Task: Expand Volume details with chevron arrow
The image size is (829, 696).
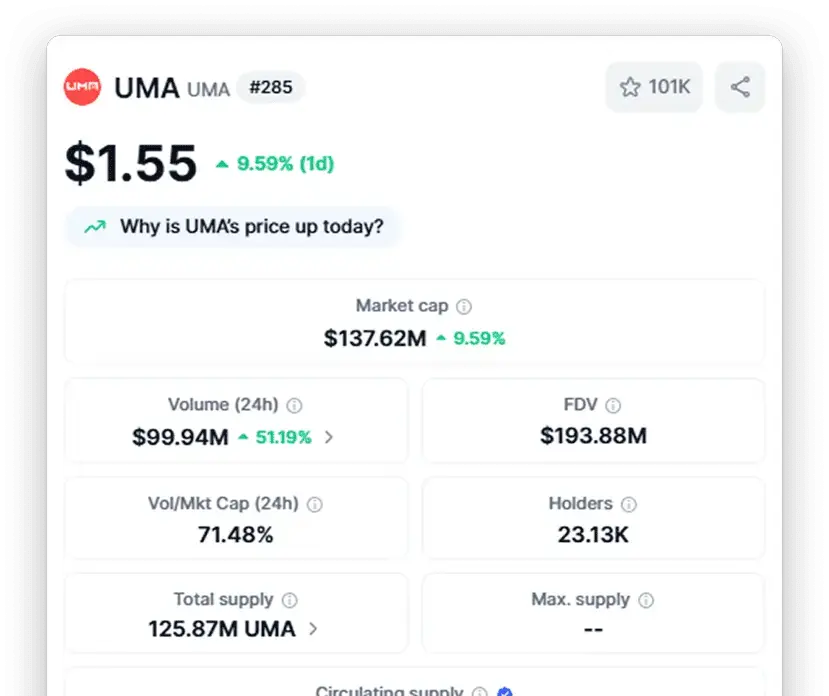Action: (329, 437)
